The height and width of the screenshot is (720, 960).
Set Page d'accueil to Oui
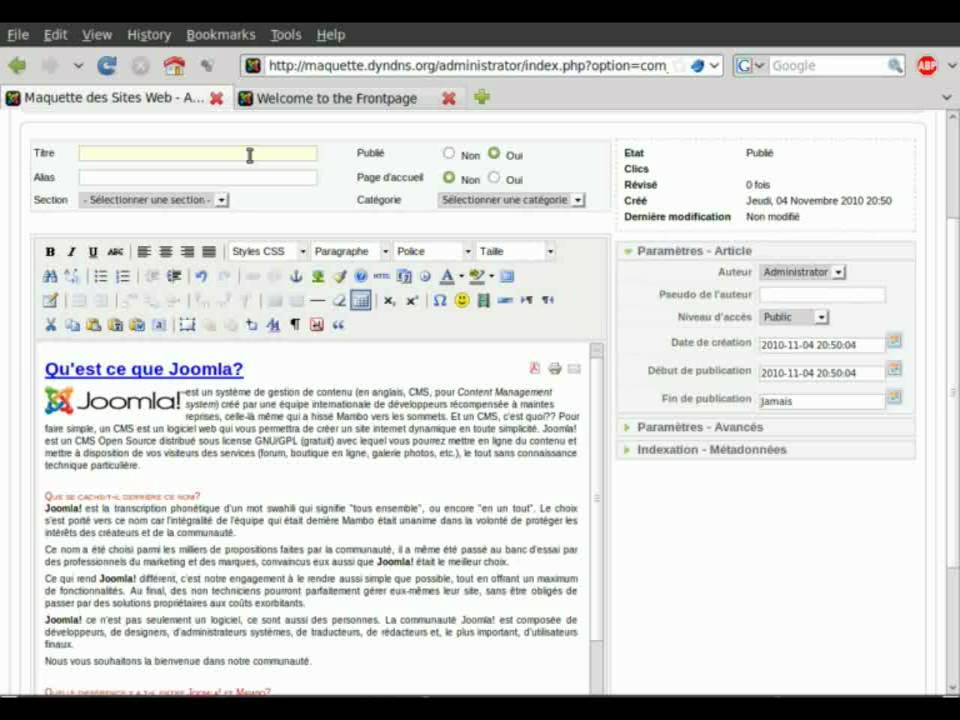pos(493,178)
